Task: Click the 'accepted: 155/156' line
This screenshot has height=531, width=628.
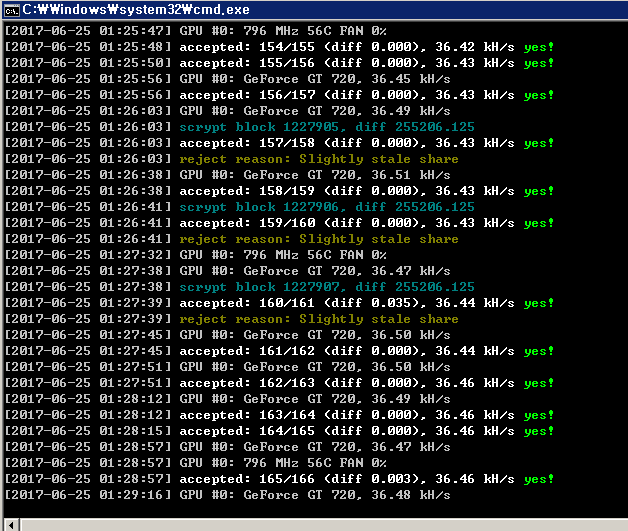Action: click(x=279, y=63)
